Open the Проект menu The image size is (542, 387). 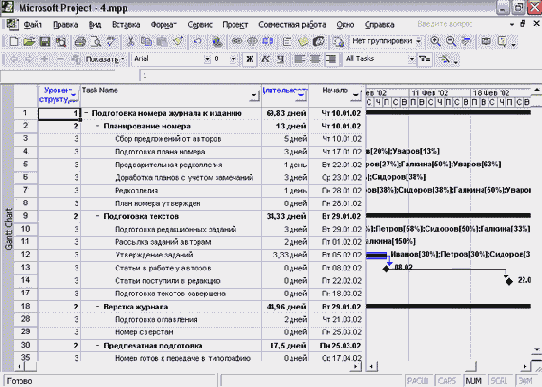pyautogui.click(x=235, y=25)
